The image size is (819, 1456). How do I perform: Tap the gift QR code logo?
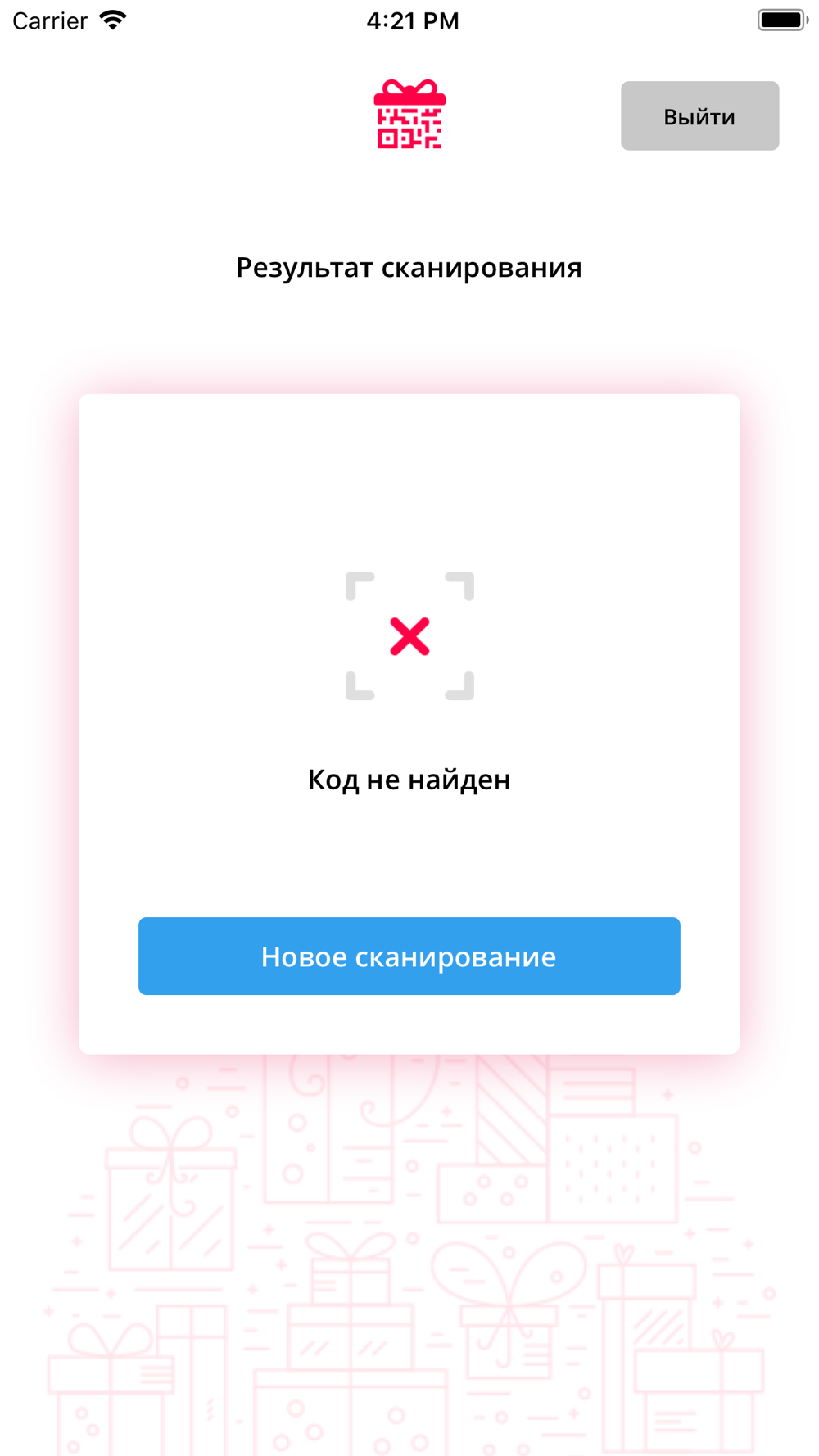pos(409,115)
